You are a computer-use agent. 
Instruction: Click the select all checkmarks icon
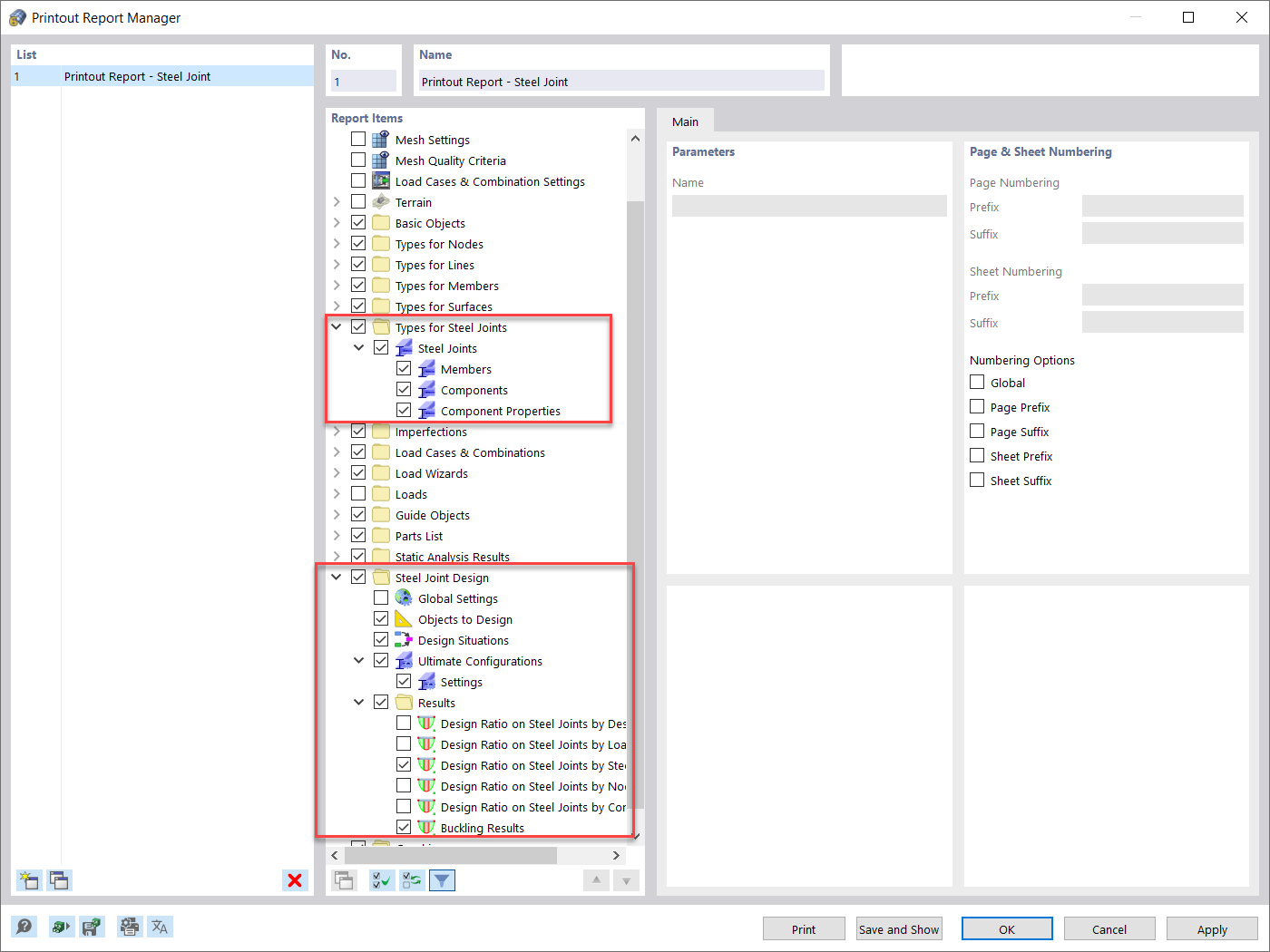[382, 879]
